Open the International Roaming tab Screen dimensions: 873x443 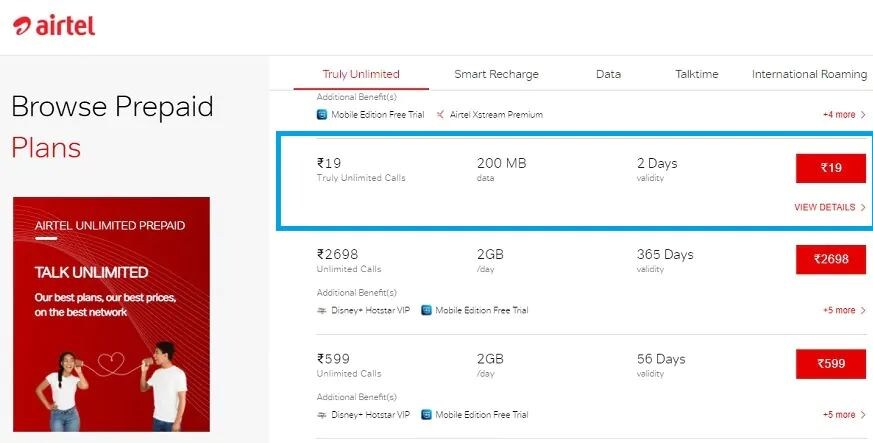(x=809, y=74)
